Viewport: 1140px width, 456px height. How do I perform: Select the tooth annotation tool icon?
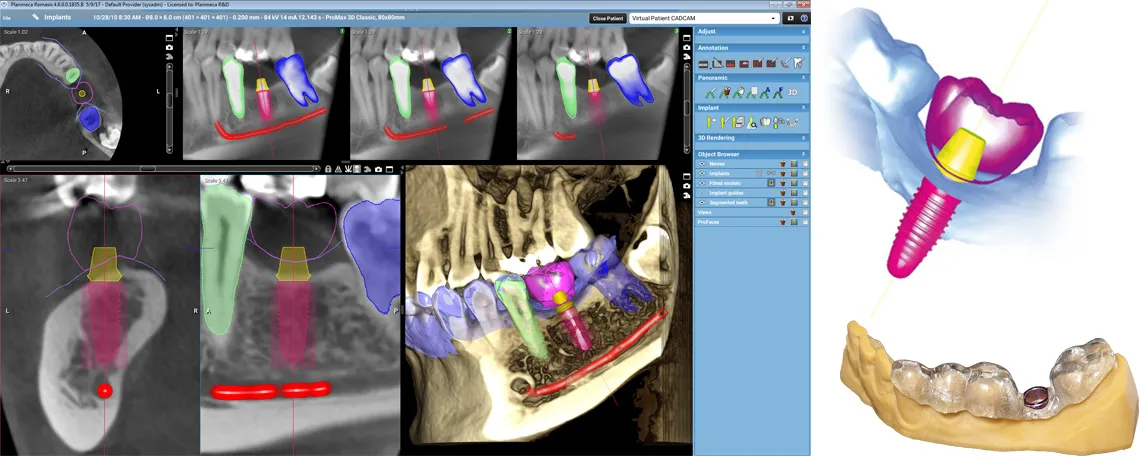pyautogui.click(x=798, y=63)
